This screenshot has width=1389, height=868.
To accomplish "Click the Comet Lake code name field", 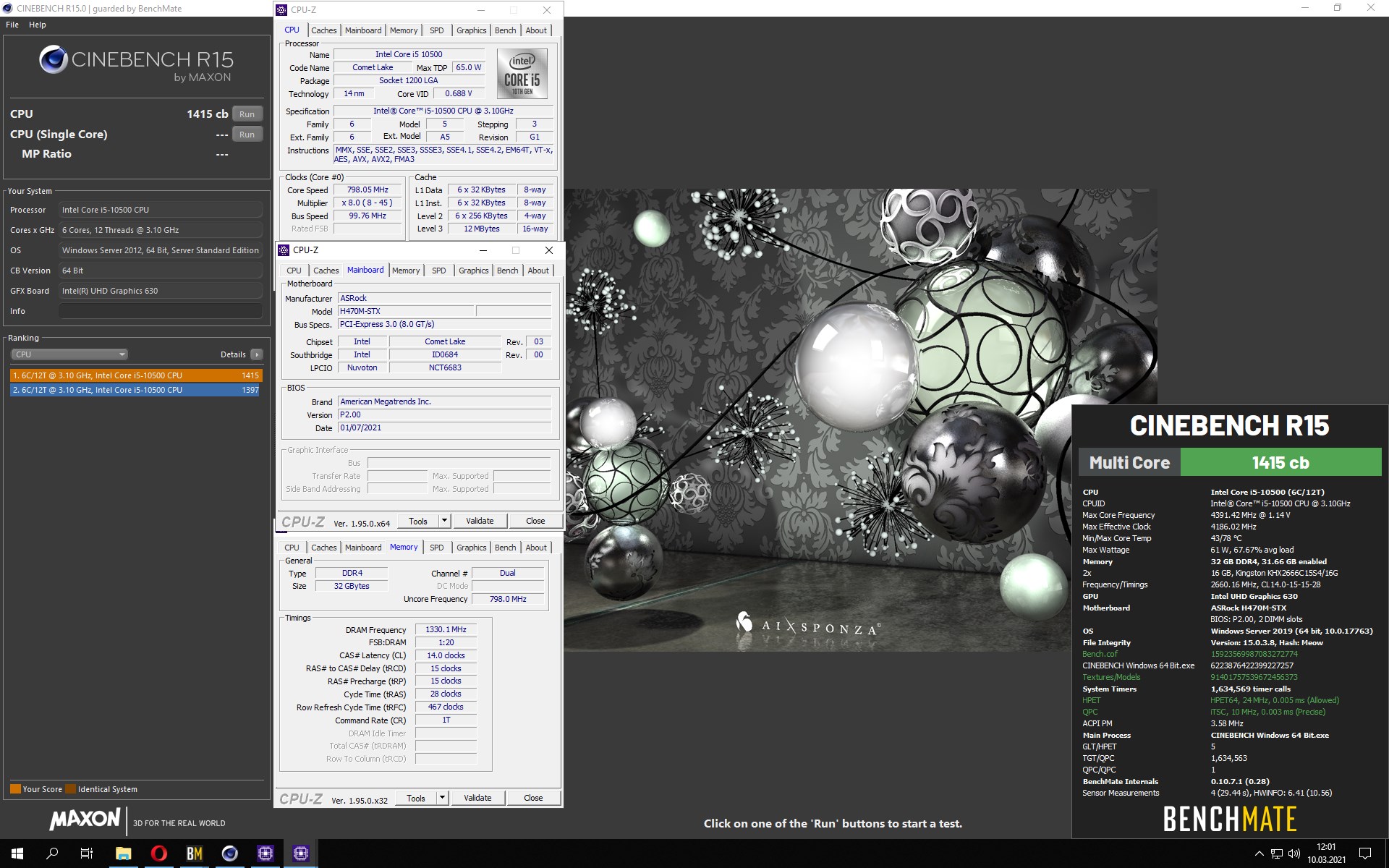I will tap(373, 67).
